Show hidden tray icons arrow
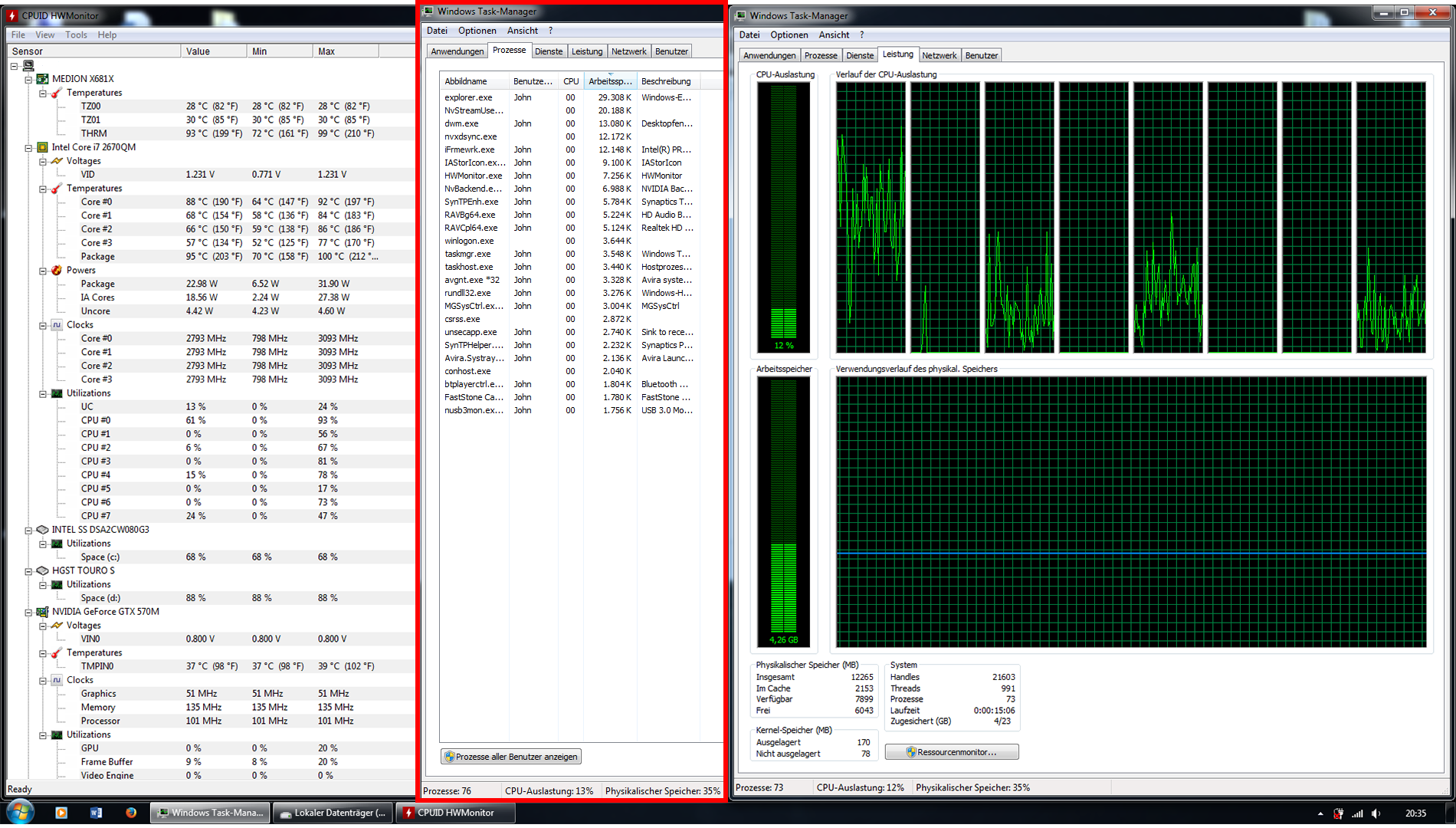The width and height of the screenshot is (1456, 828). (1320, 813)
